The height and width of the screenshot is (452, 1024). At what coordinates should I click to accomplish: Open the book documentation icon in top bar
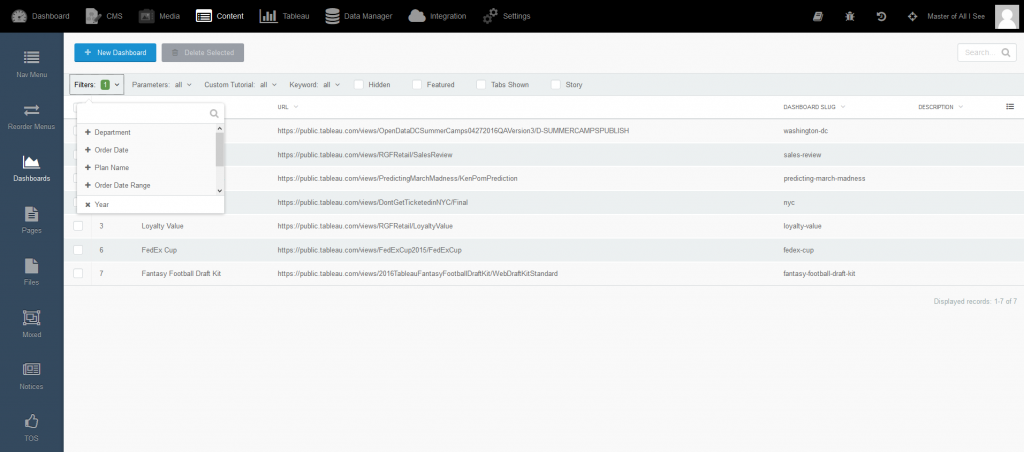coord(818,16)
